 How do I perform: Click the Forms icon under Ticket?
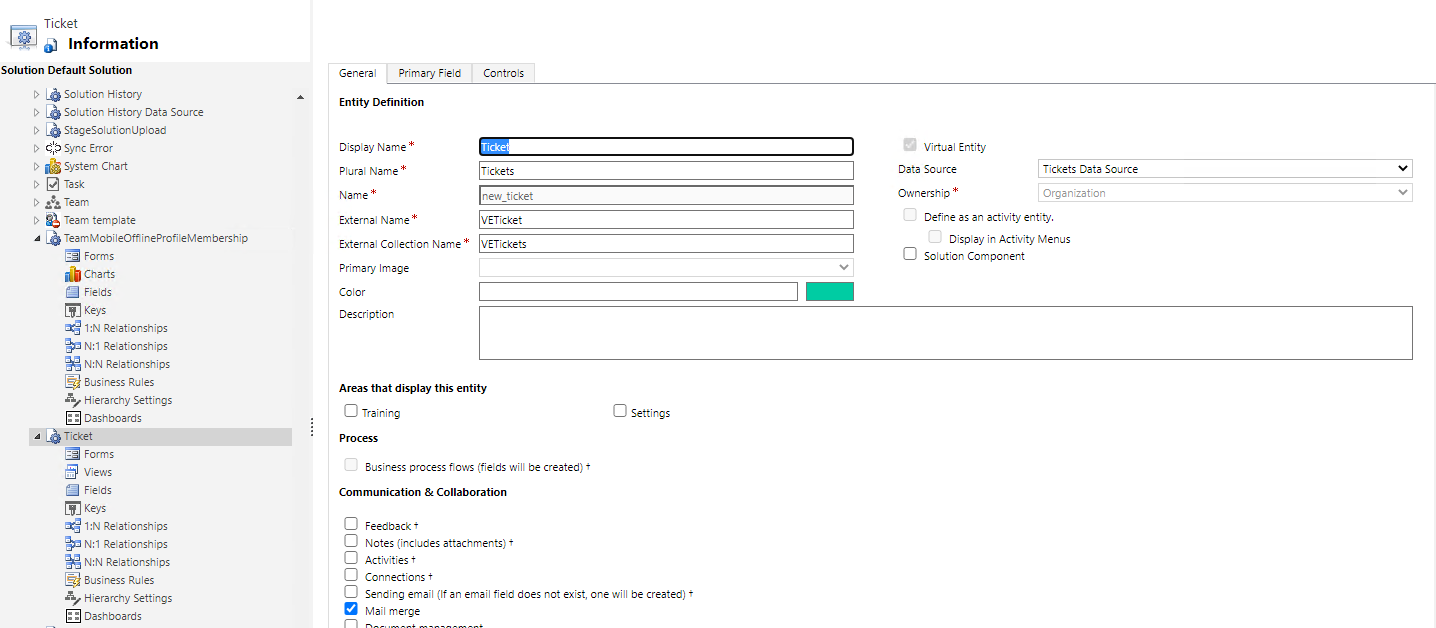tap(72, 454)
